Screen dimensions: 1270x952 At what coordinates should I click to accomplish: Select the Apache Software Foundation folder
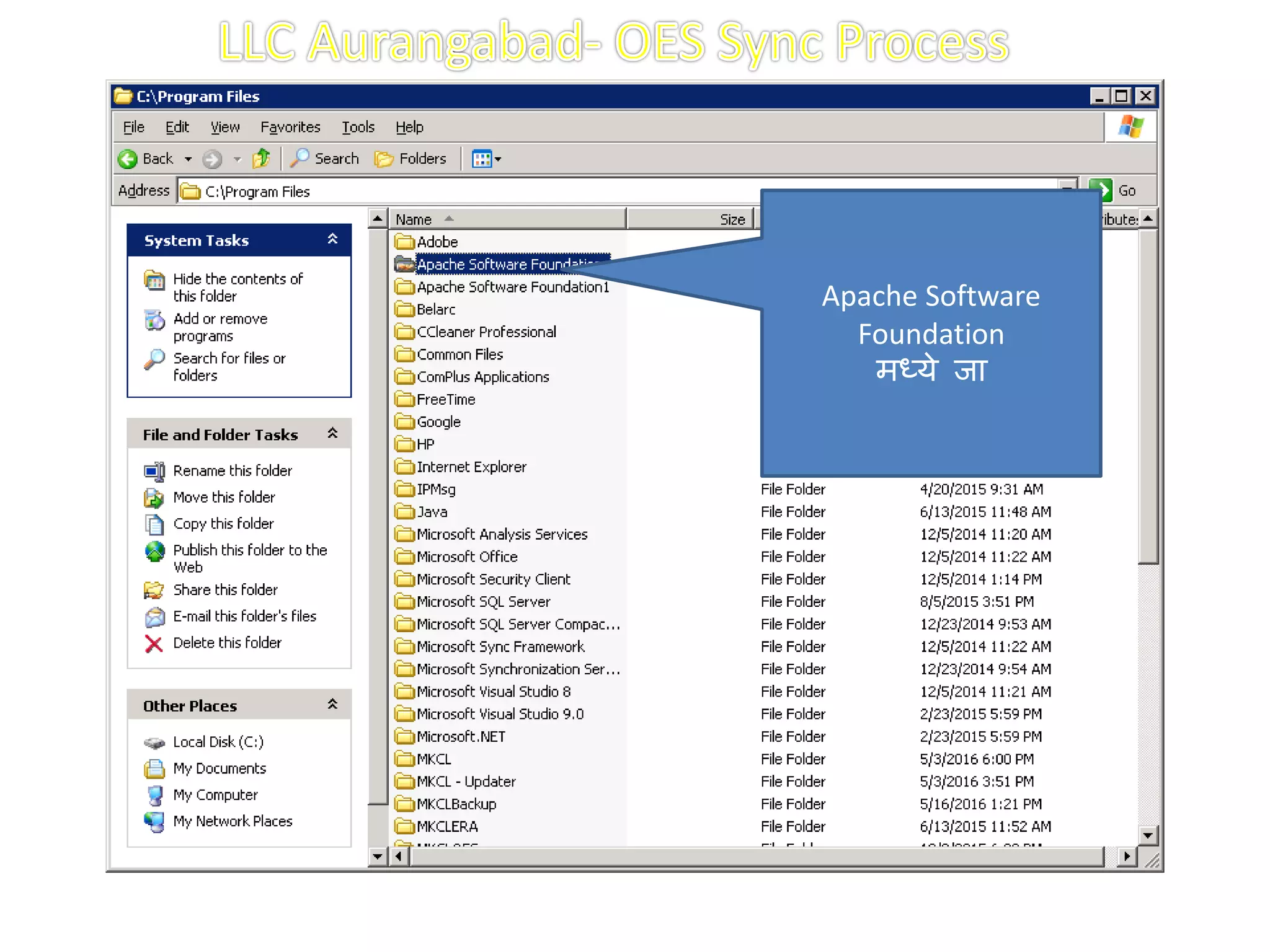point(502,265)
